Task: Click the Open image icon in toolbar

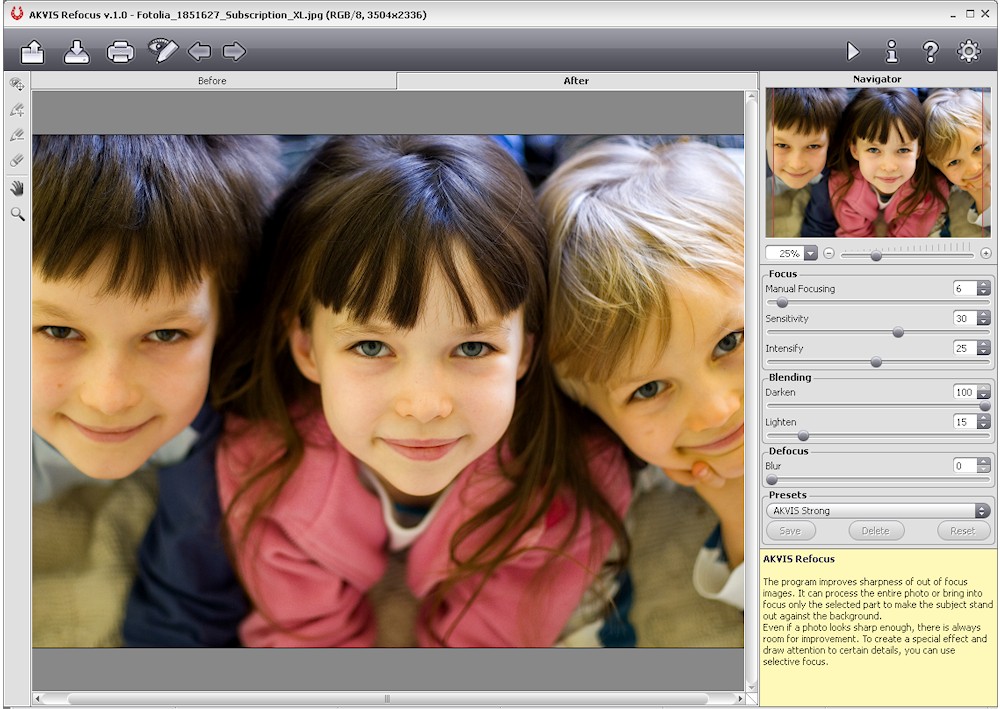Action: [x=33, y=52]
